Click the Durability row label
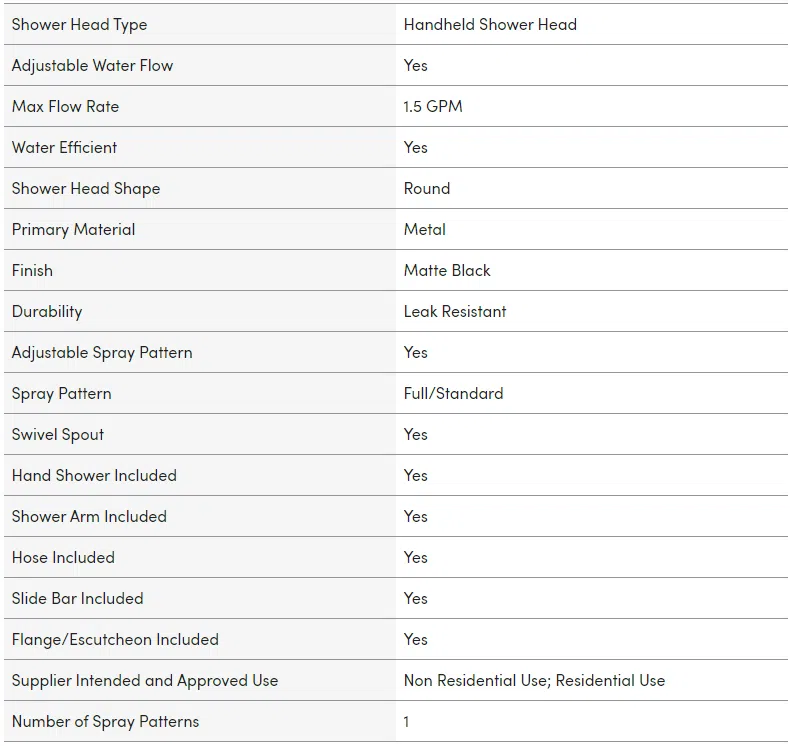Viewport: 799px width, 746px height. 47,312
